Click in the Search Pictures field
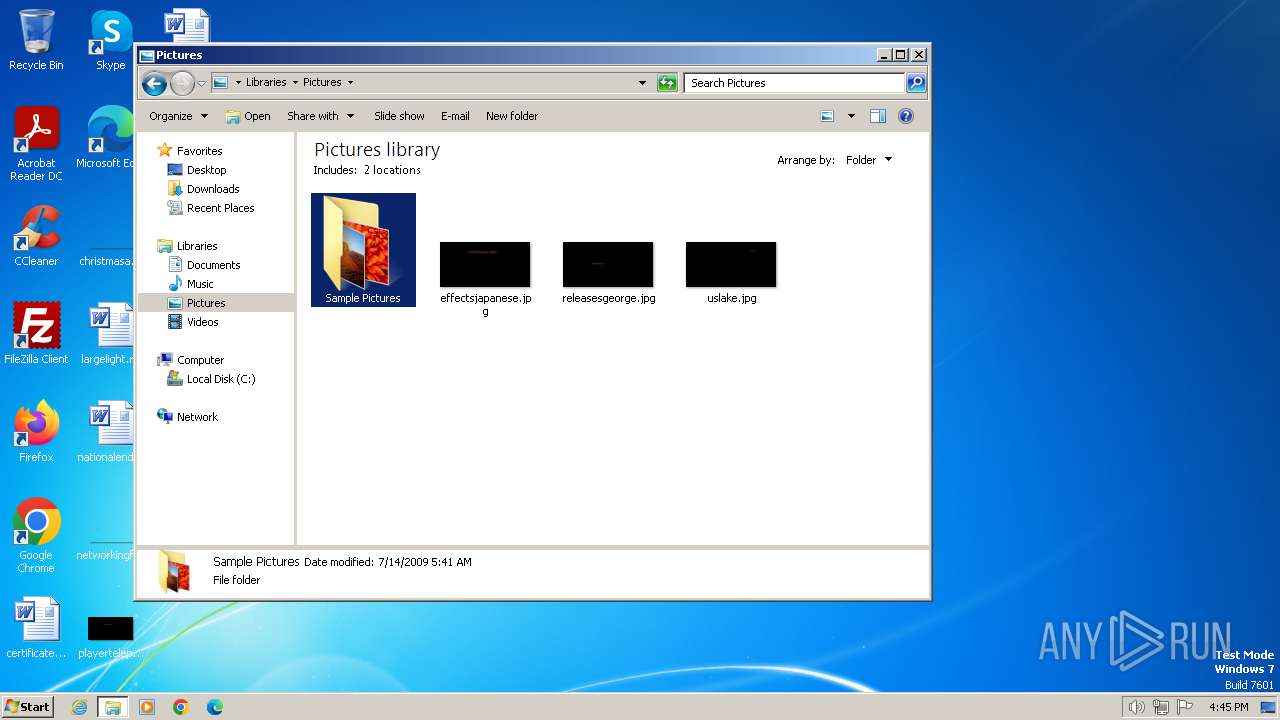 coord(795,83)
